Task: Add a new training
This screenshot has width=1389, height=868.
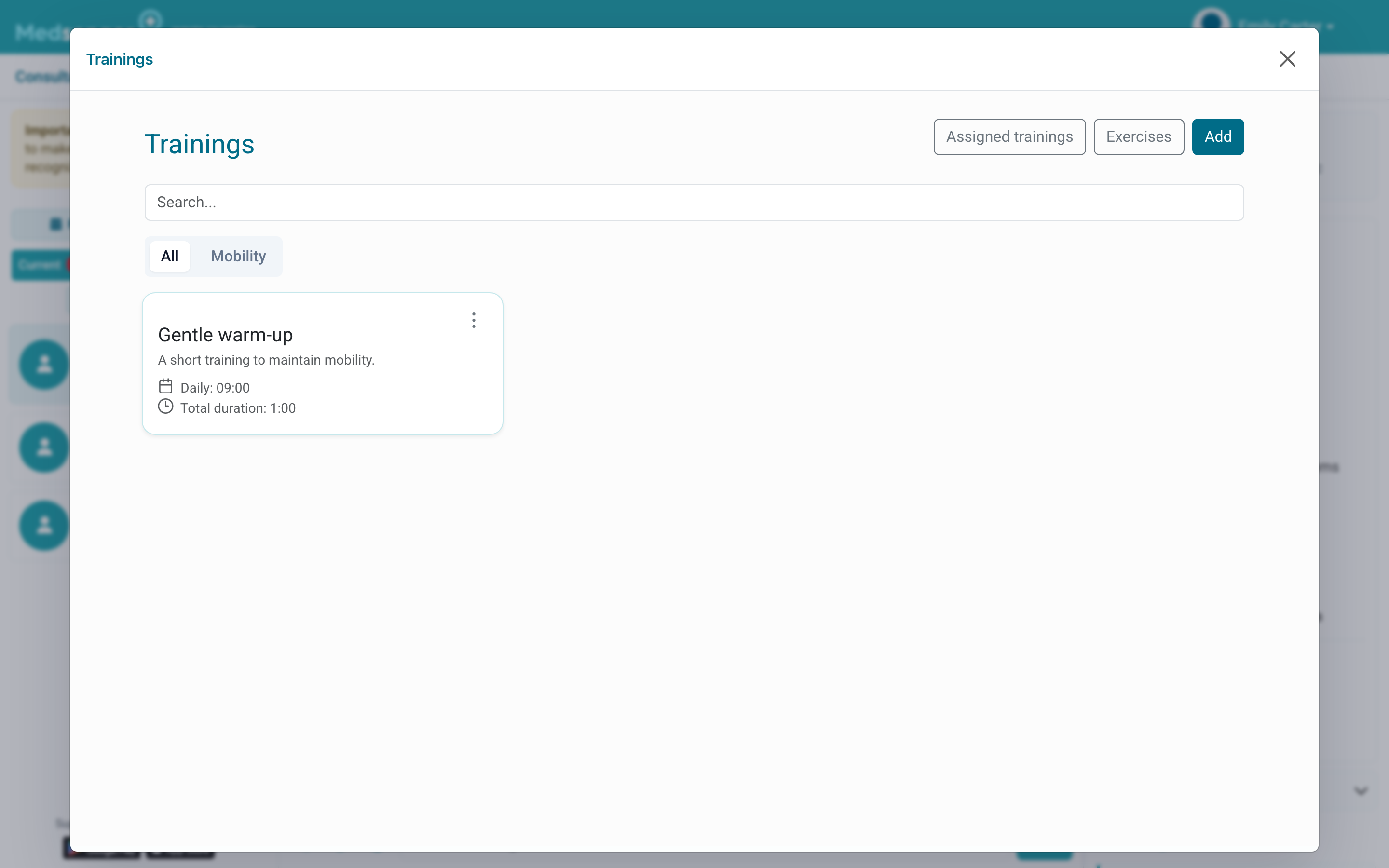Action: 1218,136
